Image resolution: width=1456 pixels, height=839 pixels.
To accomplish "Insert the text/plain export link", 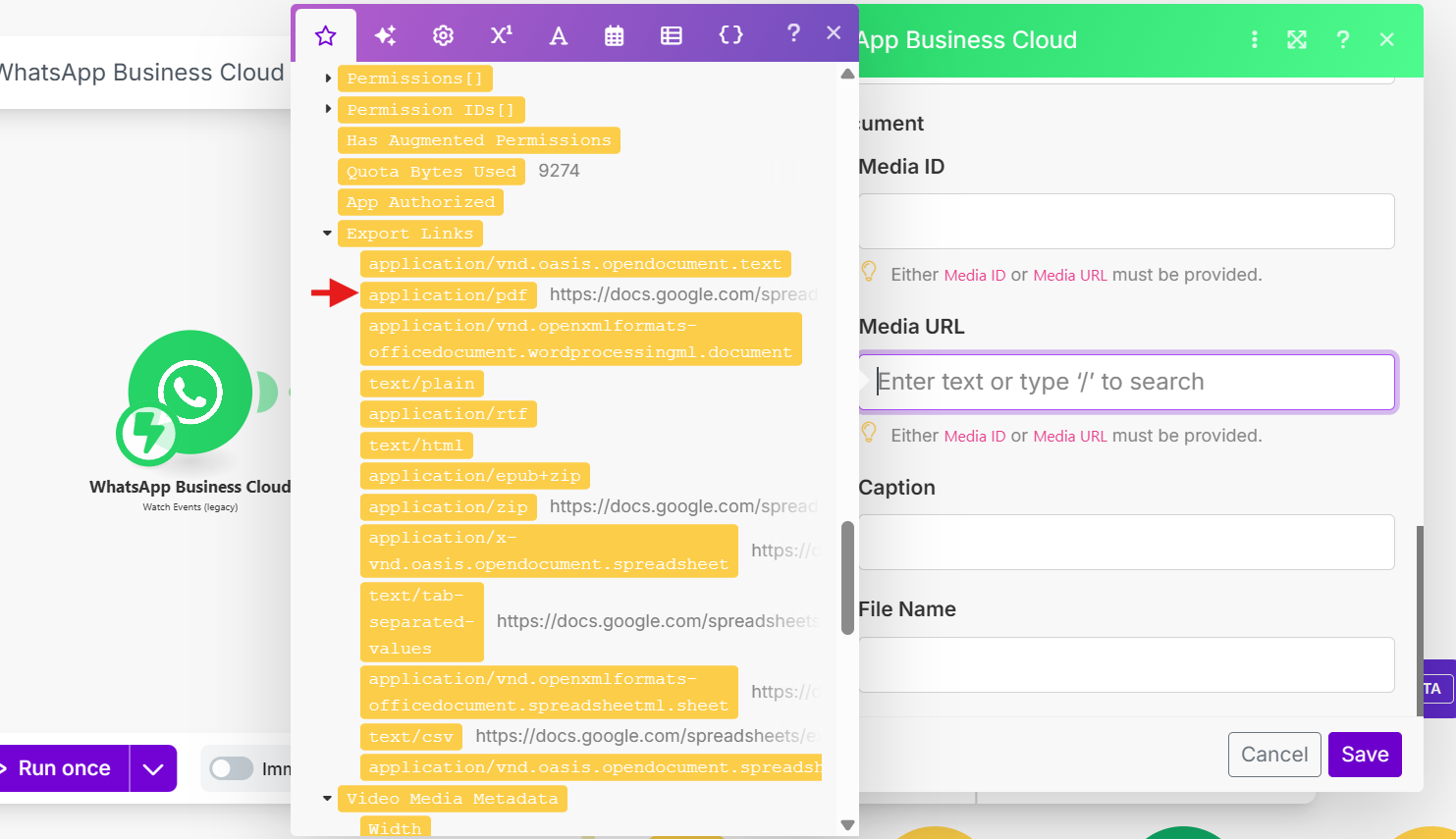I will [422, 384].
